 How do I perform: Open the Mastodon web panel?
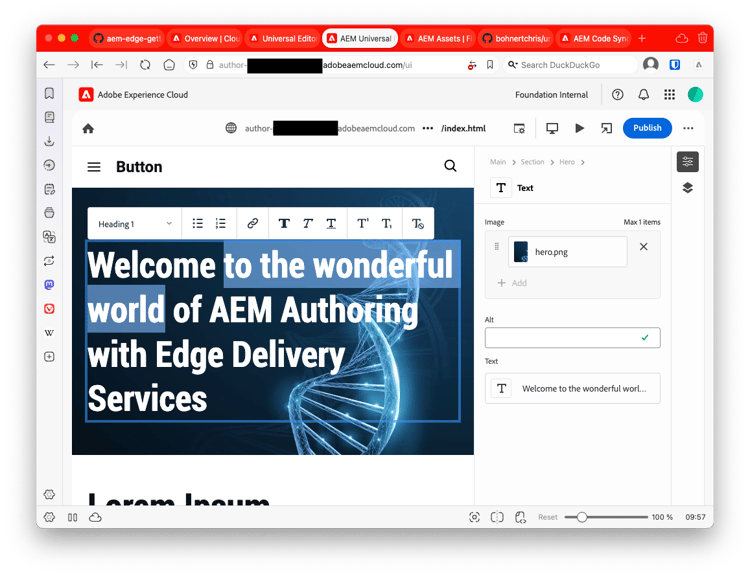point(49,285)
